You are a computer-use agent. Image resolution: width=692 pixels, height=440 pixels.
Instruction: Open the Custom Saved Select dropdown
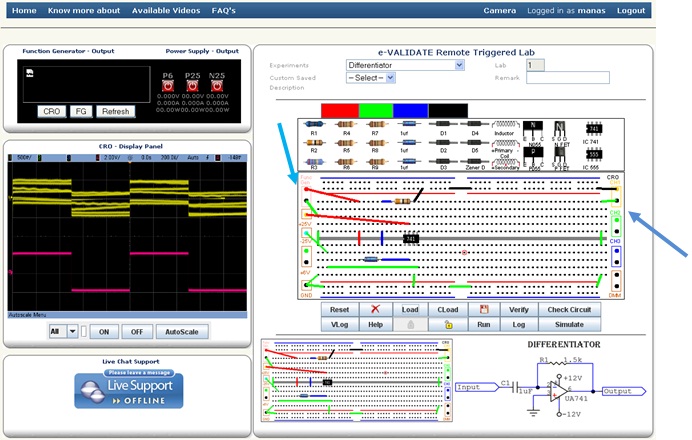(370, 77)
